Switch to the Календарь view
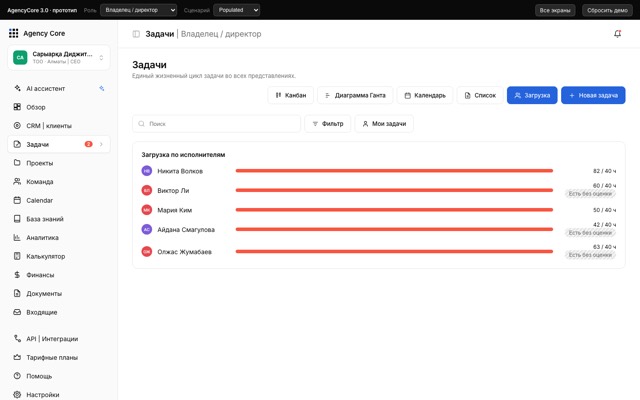This screenshot has height=400, width=640. pyautogui.click(x=425, y=95)
